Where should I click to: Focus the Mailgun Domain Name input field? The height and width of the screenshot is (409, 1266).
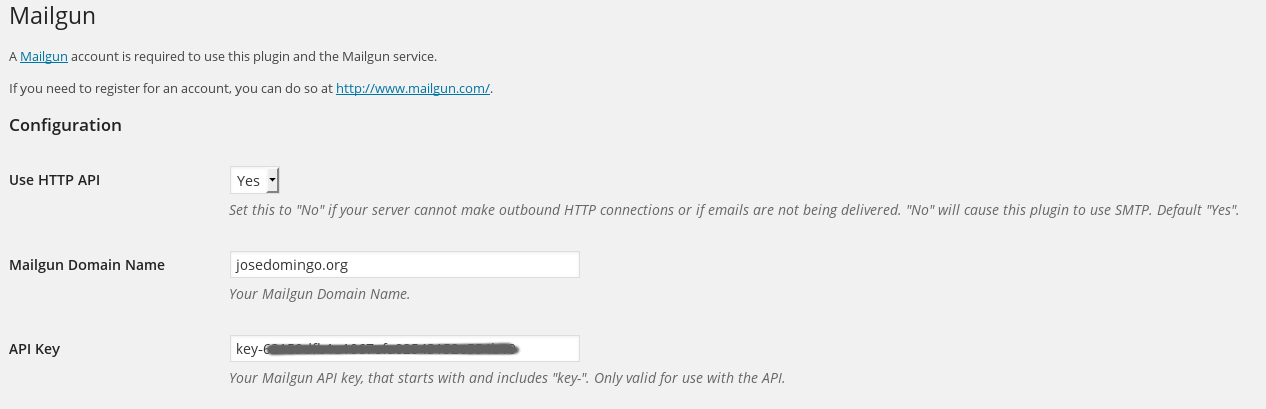(404, 265)
